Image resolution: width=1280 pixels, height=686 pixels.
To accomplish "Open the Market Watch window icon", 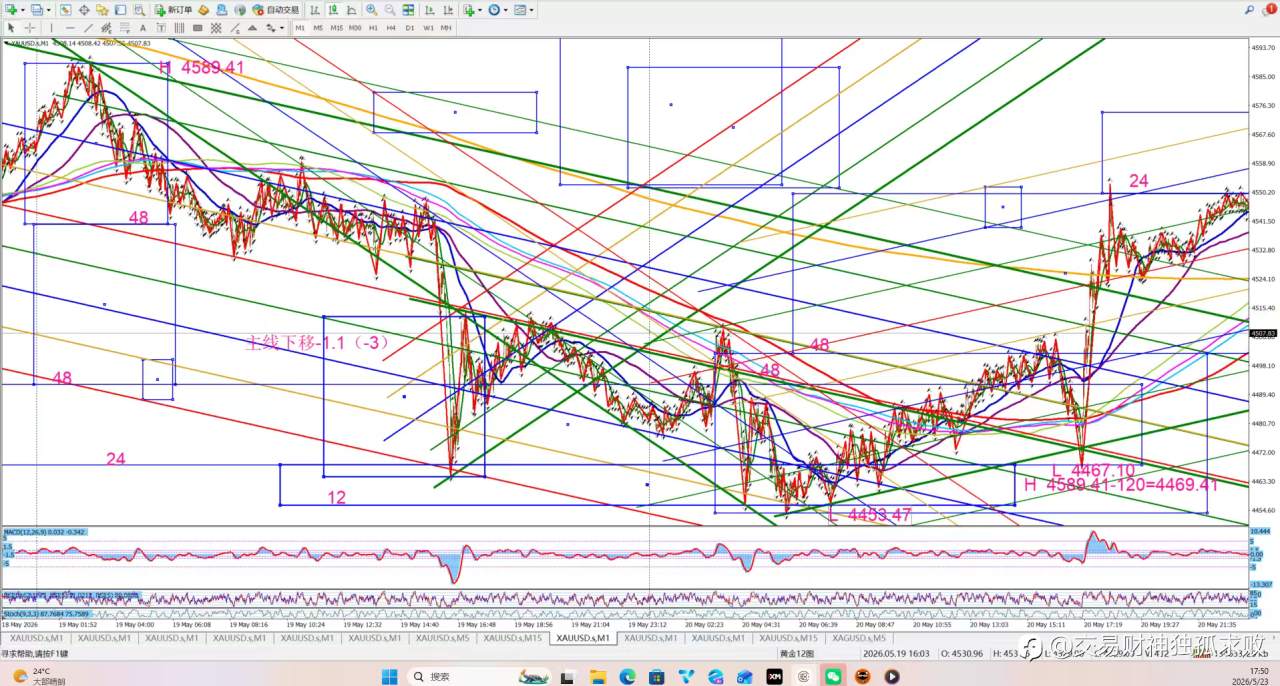I will tap(65, 10).
